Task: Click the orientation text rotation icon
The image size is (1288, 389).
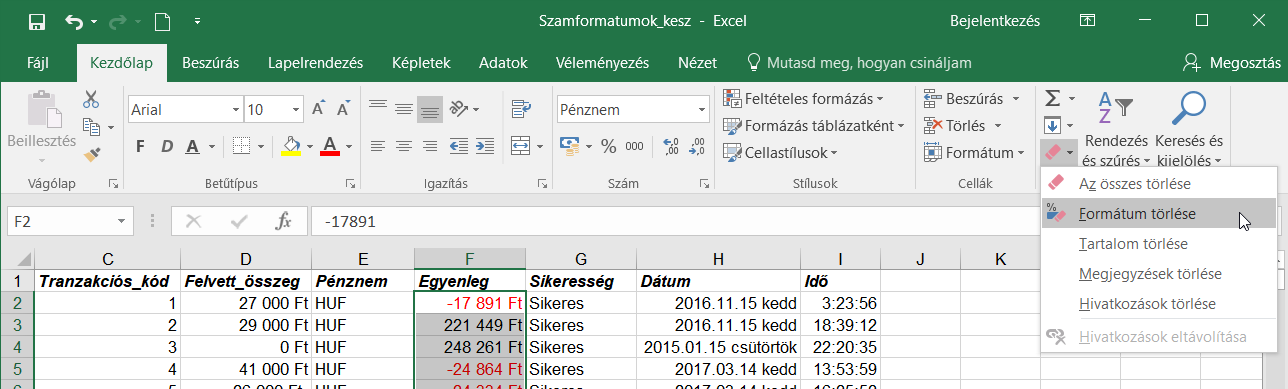Action: point(457,108)
